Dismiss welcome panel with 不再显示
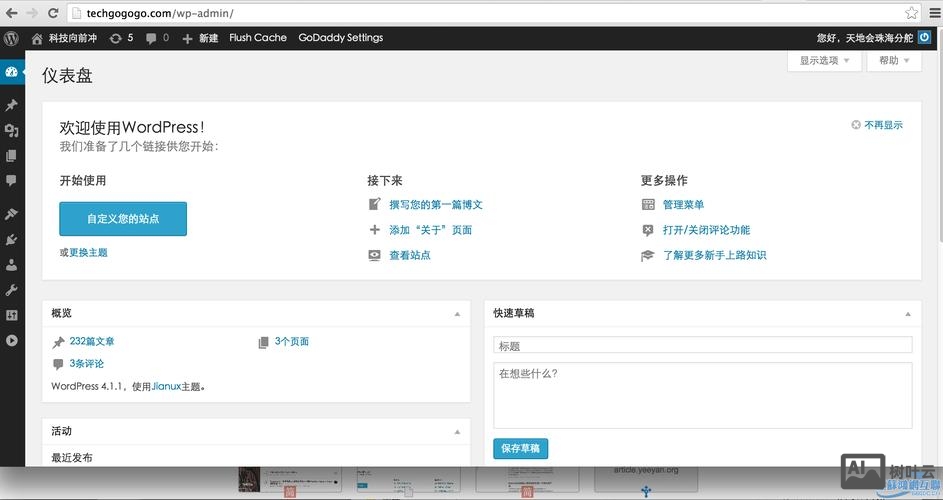 [877, 125]
